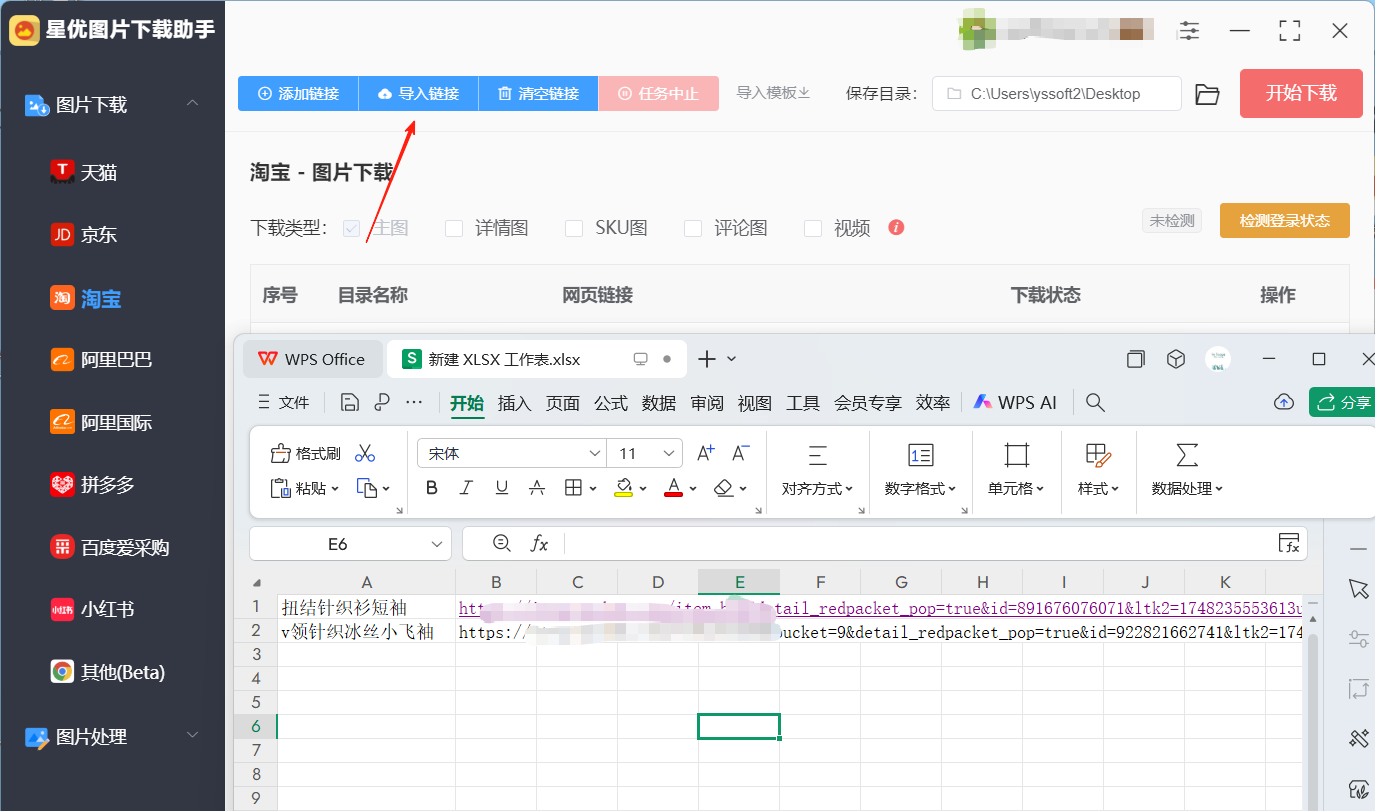The height and width of the screenshot is (811, 1375).
Task: Click the select all corner triangle
Action: pyautogui.click(x=257, y=583)
